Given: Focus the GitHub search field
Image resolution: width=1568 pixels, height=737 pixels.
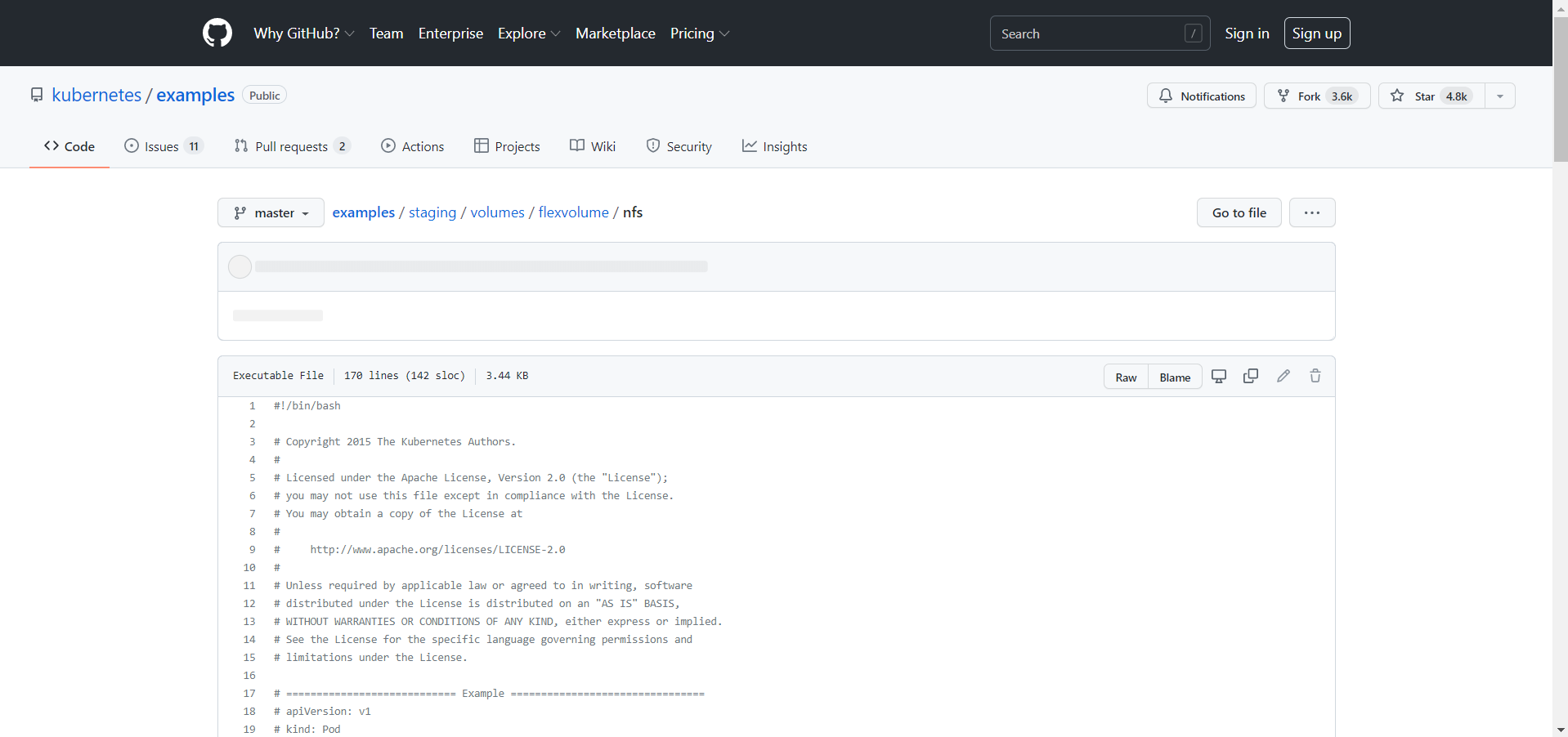Looking at the screenshot, I should [1100, 33].
